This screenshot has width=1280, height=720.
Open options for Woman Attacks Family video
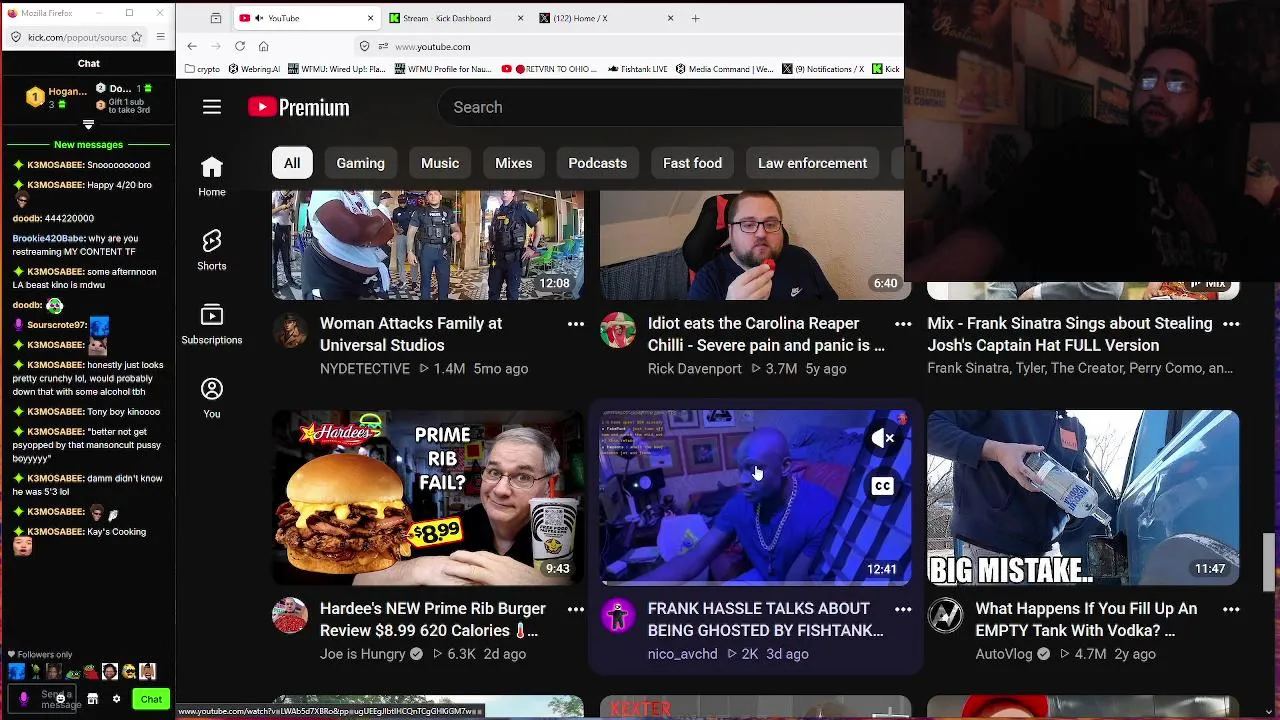tap(576, 324)
